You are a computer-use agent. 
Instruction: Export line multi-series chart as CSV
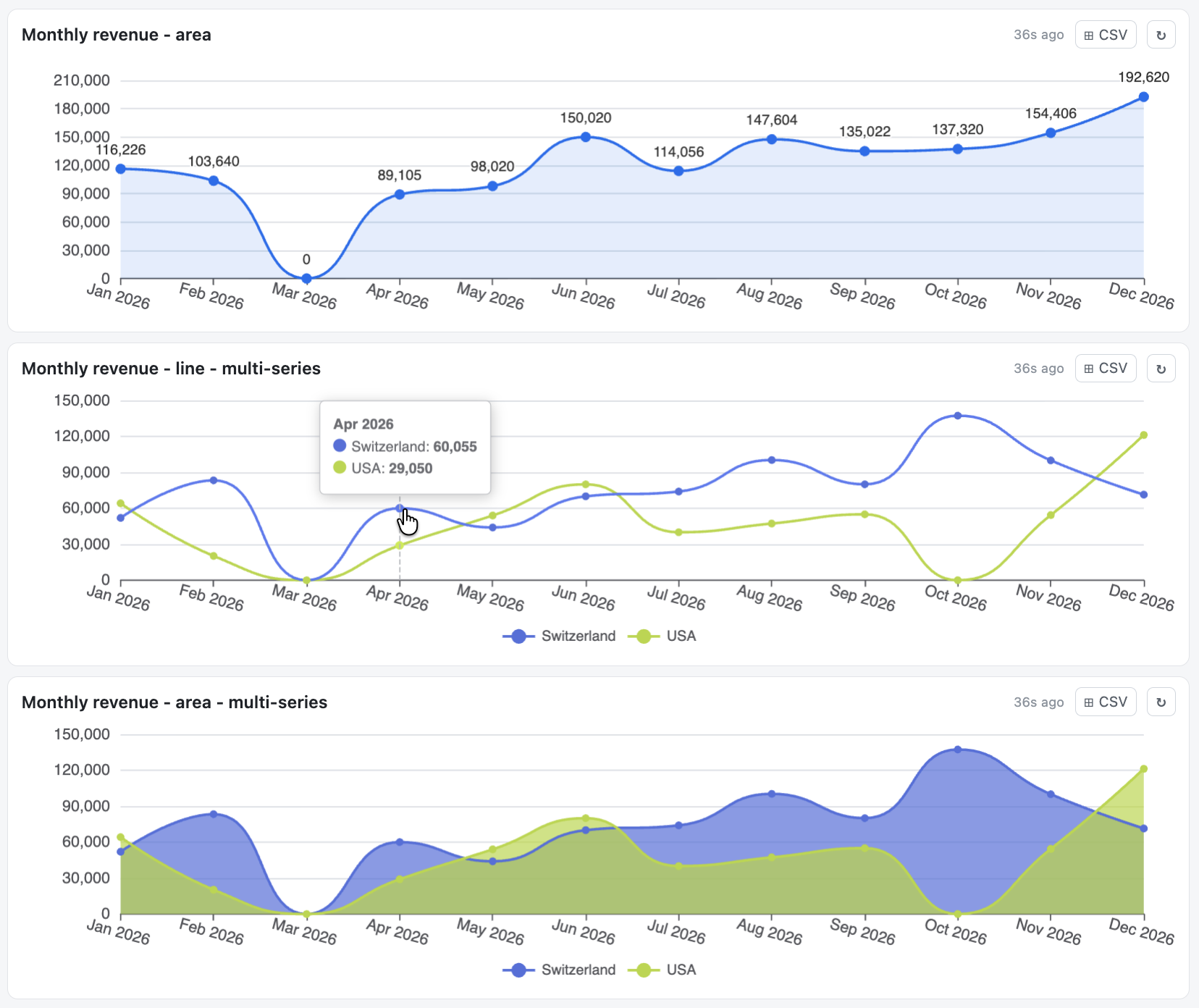pos(1106,369)
